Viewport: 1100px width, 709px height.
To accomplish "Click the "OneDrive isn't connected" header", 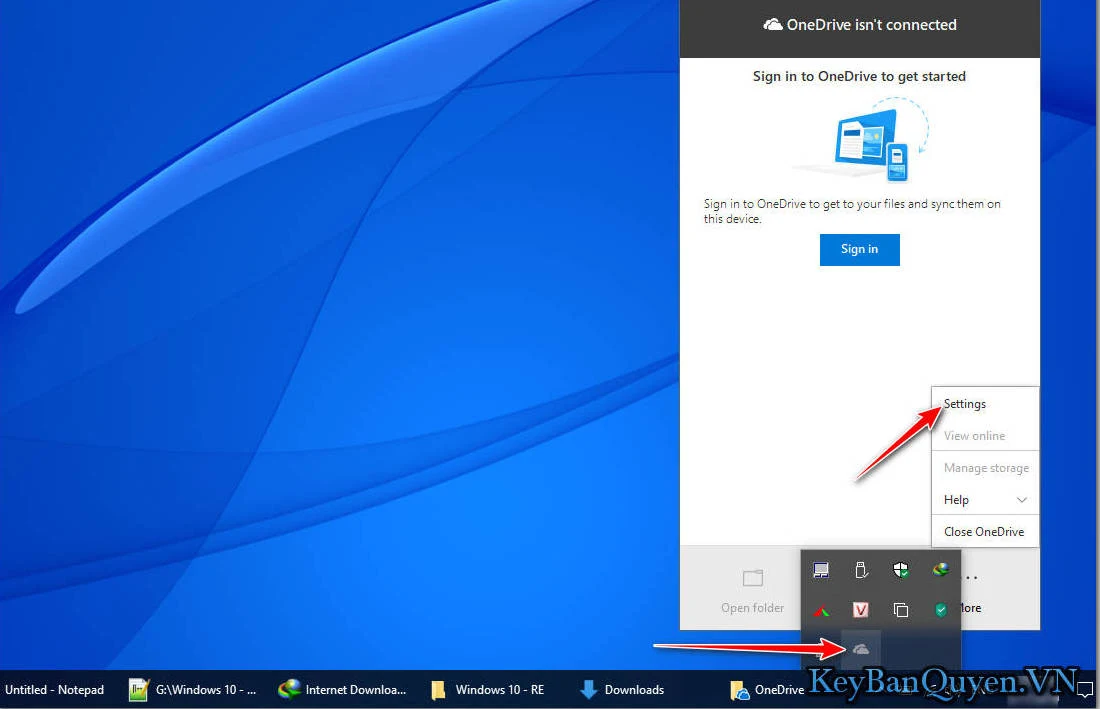I will point(860,25).
